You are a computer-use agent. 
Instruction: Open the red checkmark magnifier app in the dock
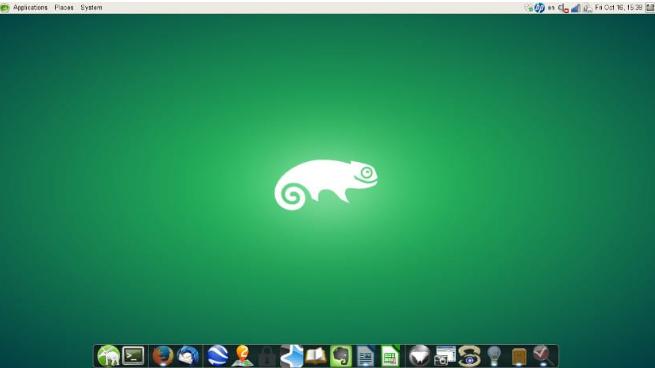[543, 356]
